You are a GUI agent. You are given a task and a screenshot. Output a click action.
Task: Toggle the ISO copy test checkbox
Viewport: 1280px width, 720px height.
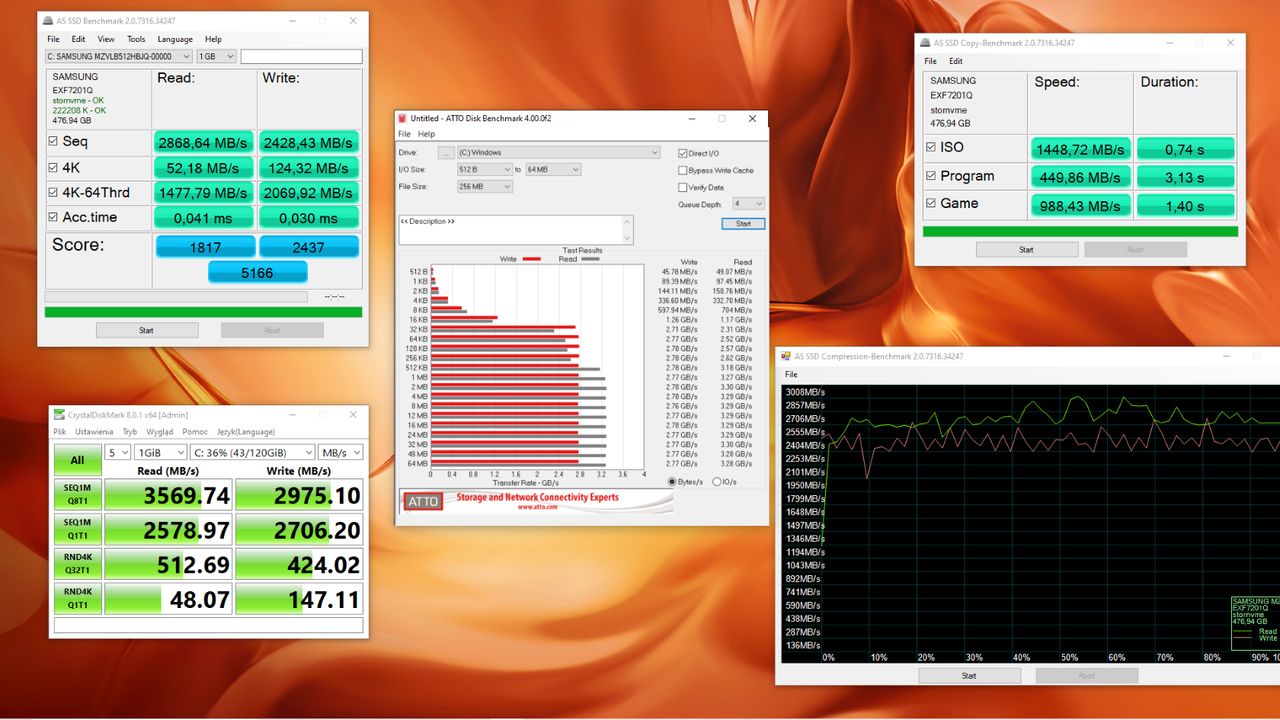(x=931, y=147)
